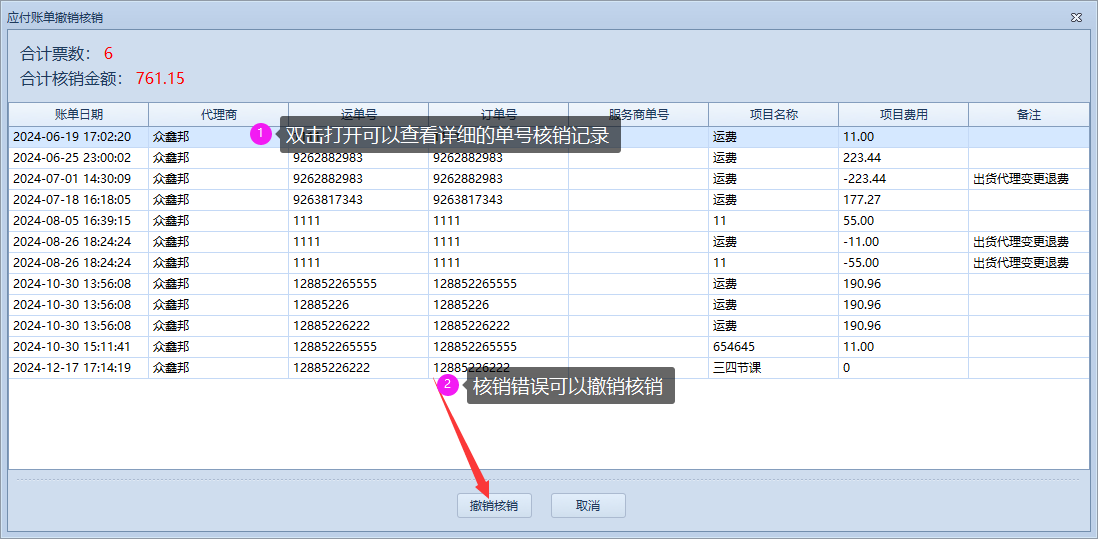The height and width of the screenshot is (539, 1098).
Task: Sort by the 账单日期 column header
Action: [78, 115]
